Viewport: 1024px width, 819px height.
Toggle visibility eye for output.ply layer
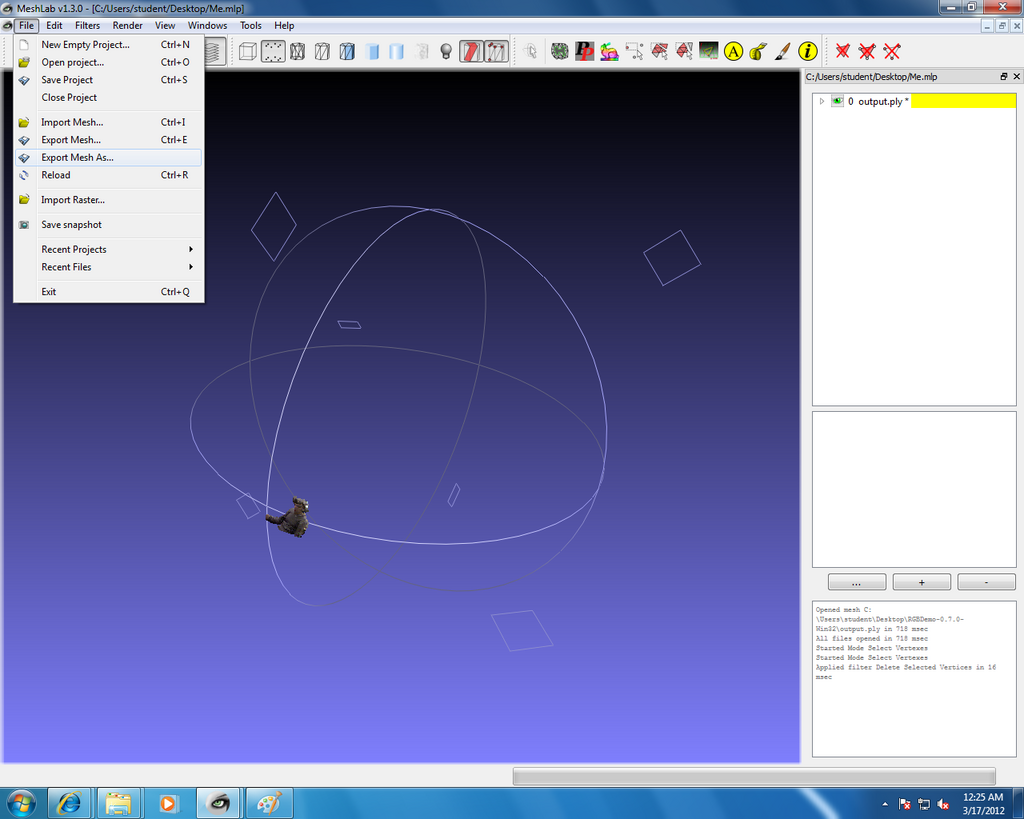(x=837, y=101)
